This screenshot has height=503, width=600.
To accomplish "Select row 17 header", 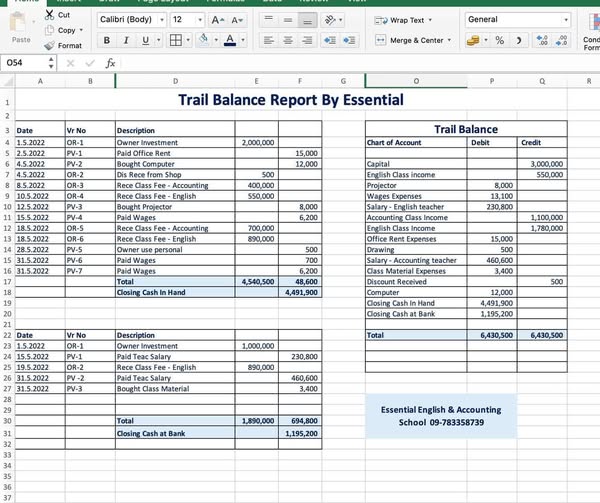I will pos(6,282).
